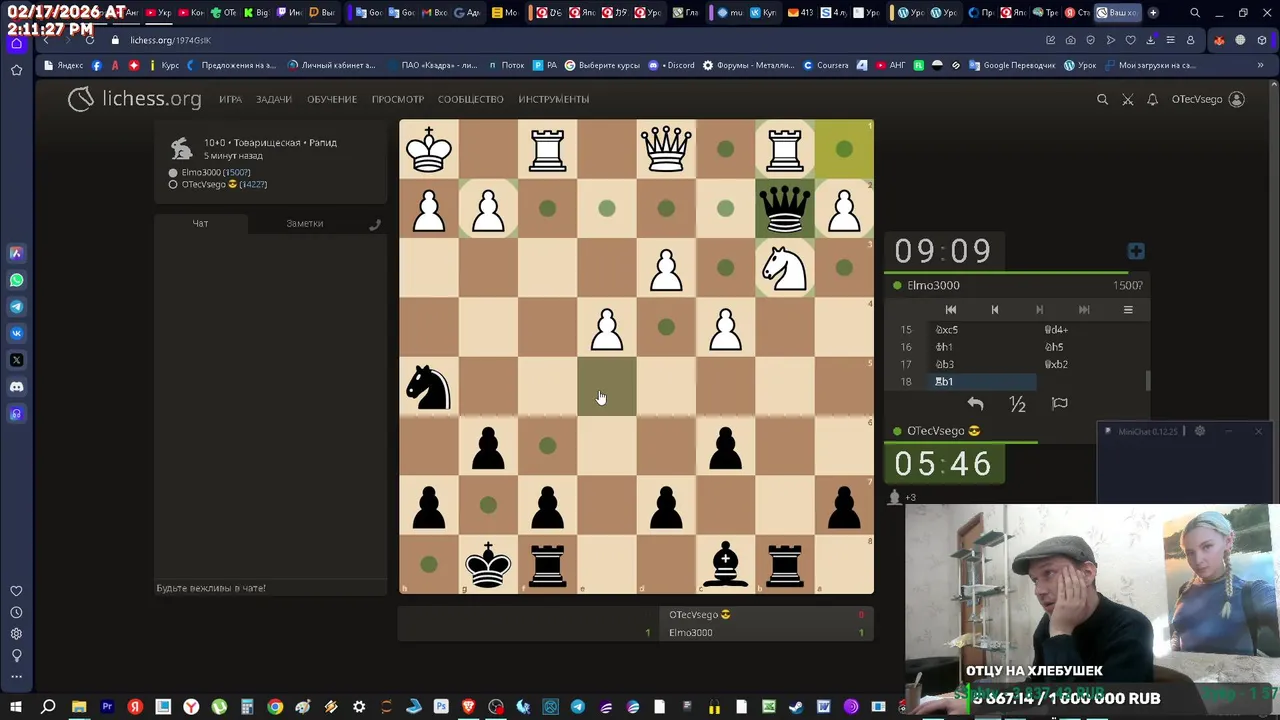1280x720 pixels.
Task: Open VK in browser sidebar
Action: (16, 333)
